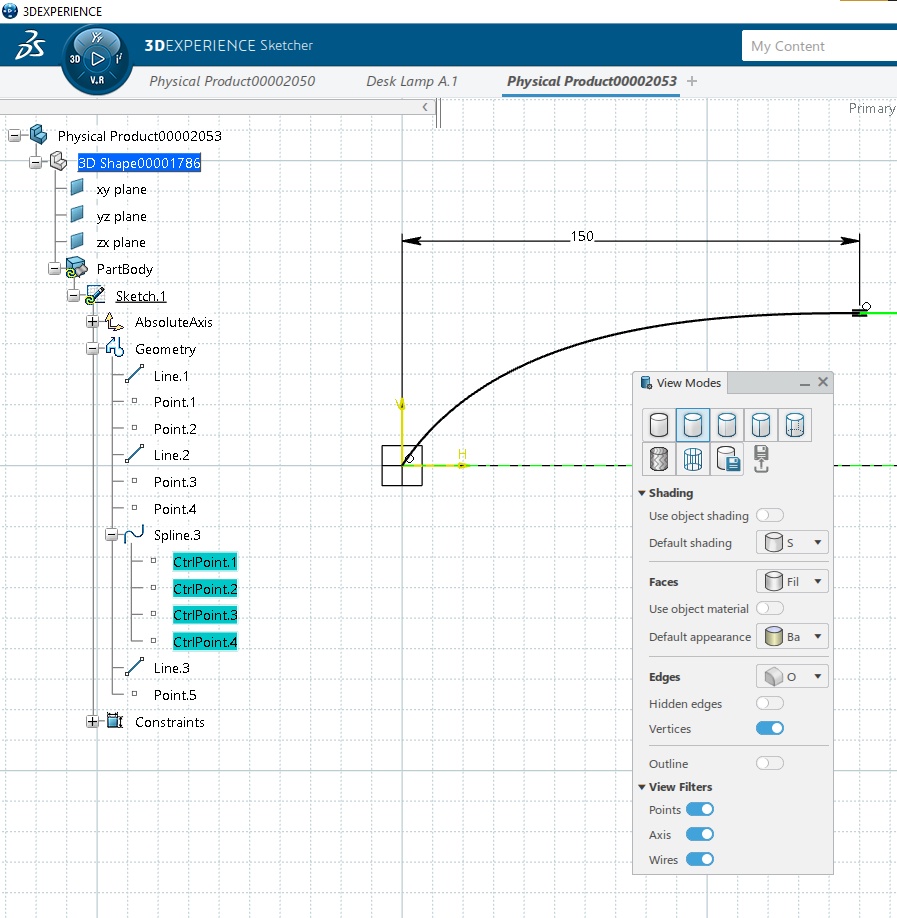The width and height of the screenshot is (897, 918).
Task: Click the Sketch.1 pencil icon
Action: [x=95, y=295]
